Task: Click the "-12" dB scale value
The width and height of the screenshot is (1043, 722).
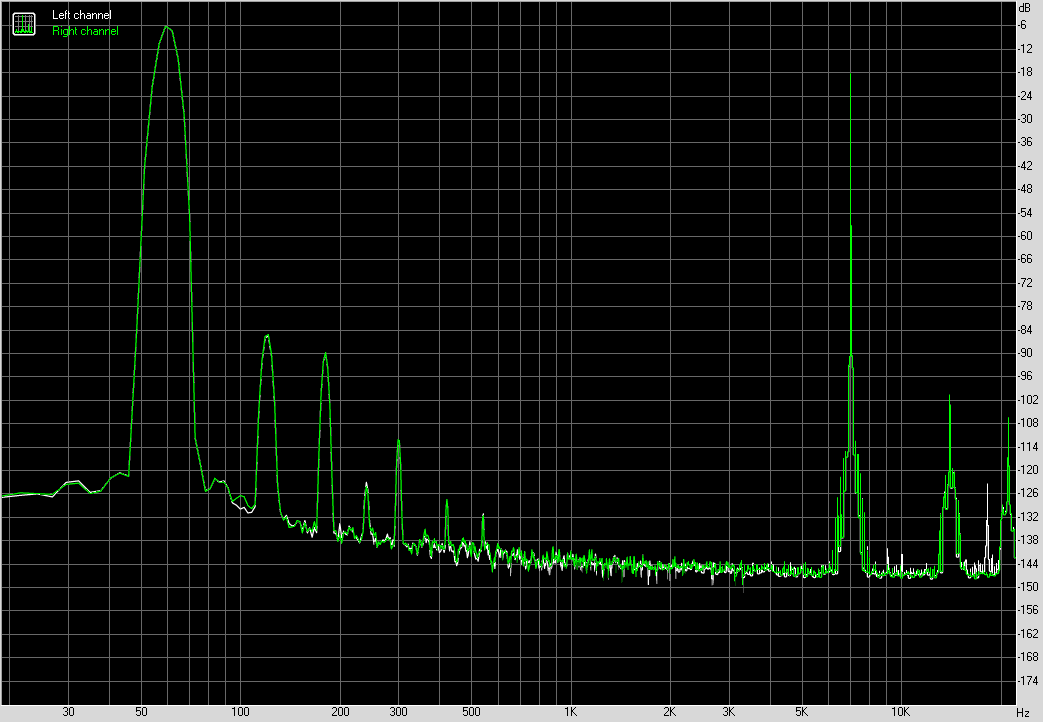Action: [1025, 49]
